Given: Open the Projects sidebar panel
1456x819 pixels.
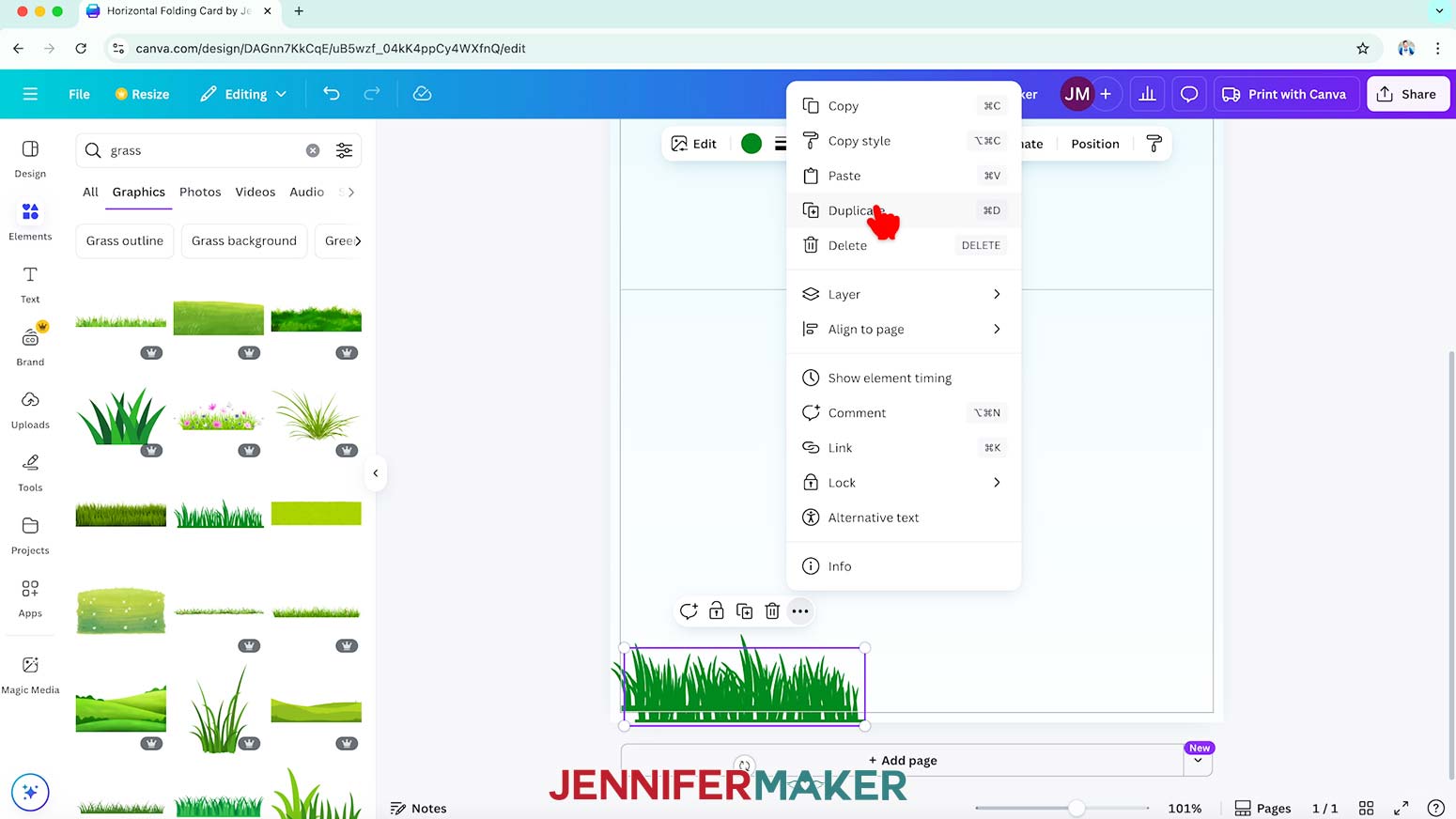Looking at the screenshot, I should click(x=30, y=536).
